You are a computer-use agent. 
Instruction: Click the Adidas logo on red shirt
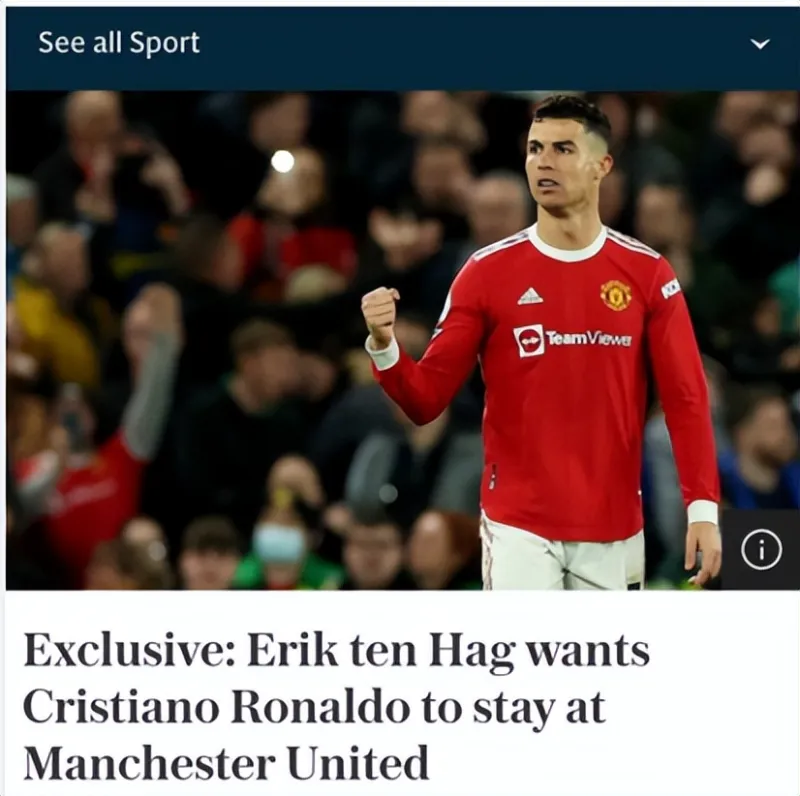[530, 296]
